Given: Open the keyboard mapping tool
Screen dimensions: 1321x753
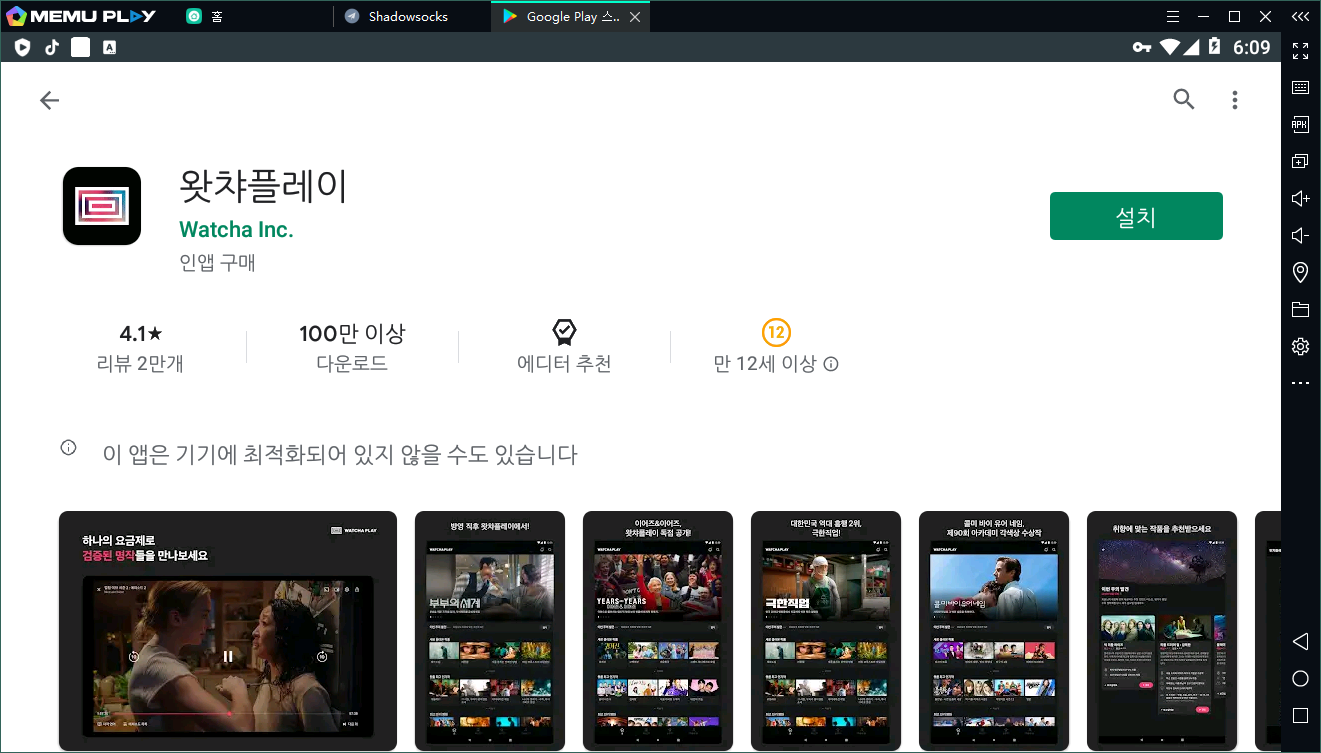Looking at the screenshot, I should [x=1300, y=88].
